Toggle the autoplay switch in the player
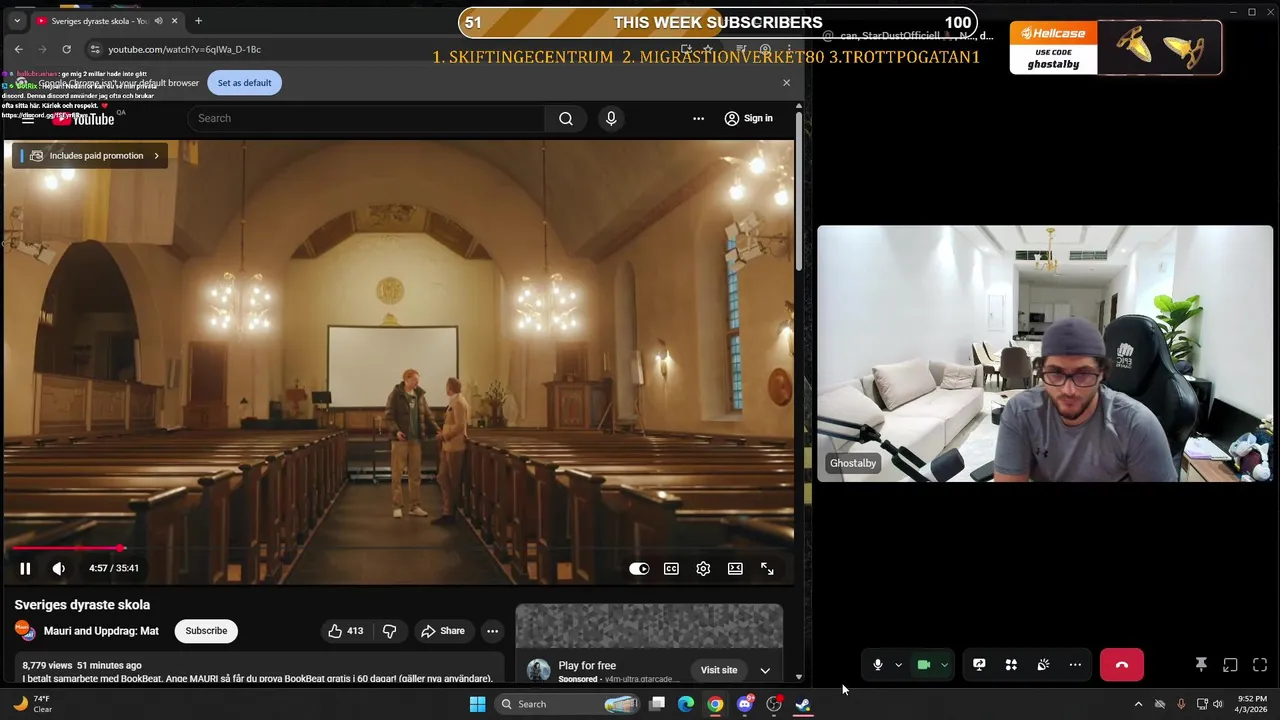 tap(639, 568)
